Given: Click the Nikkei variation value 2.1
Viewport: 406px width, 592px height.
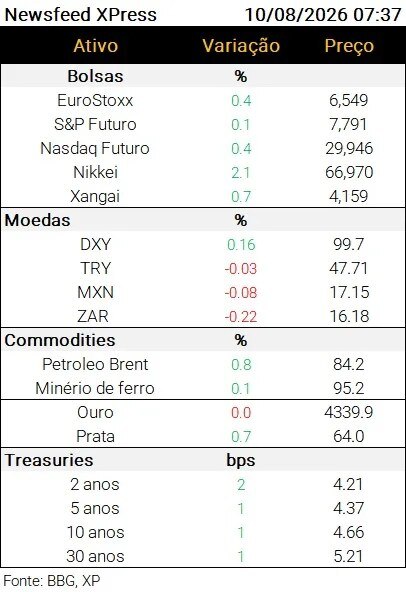Looking at the screenshot, I should 241,173.
